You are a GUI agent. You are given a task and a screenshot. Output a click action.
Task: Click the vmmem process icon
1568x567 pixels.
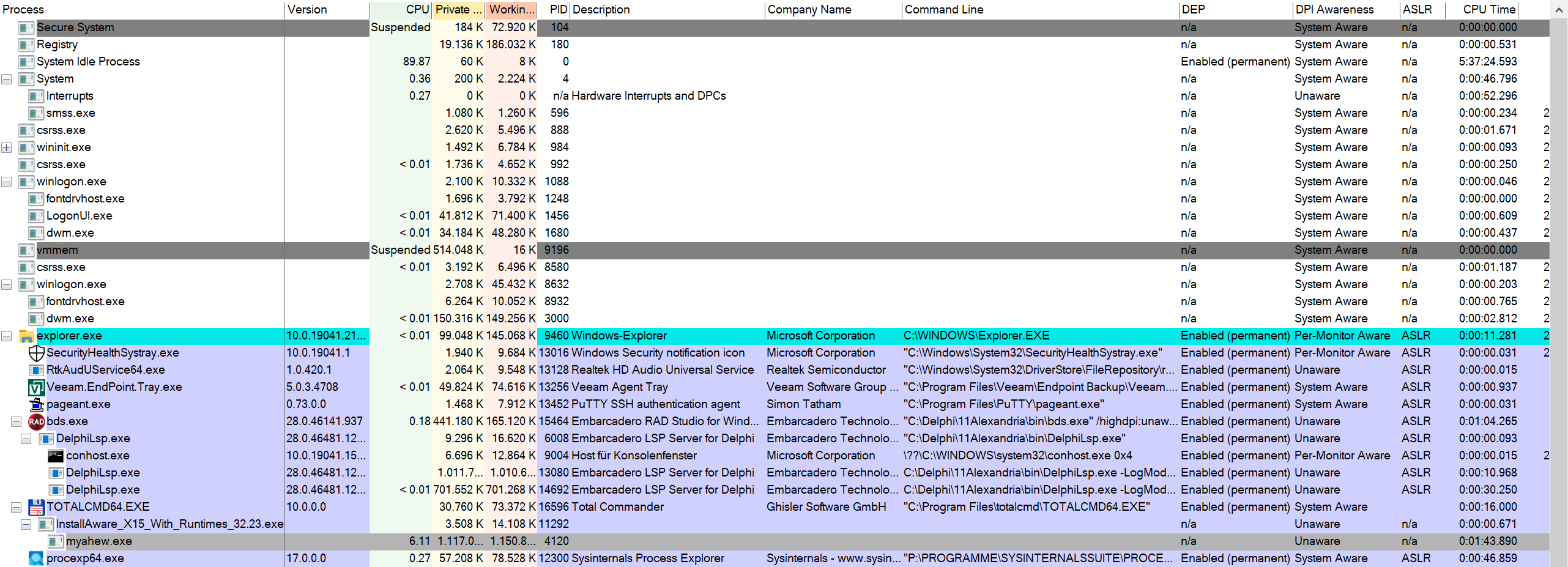coord(26,250)
